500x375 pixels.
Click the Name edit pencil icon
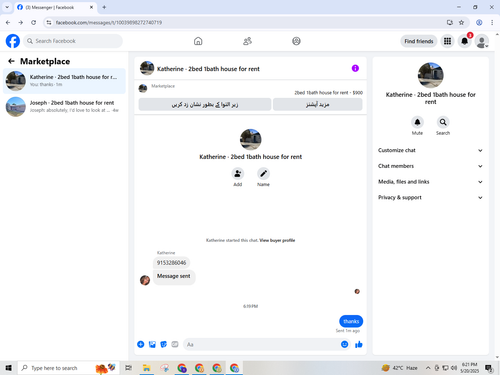click(263, 174)
